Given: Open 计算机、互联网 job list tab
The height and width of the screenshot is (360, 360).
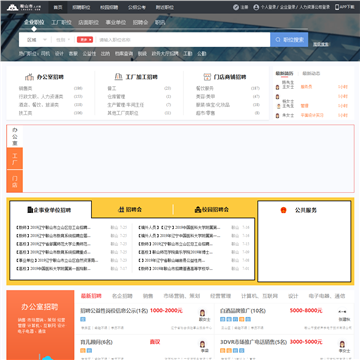Looking at the screenshot, I should (x=260, y=296).
